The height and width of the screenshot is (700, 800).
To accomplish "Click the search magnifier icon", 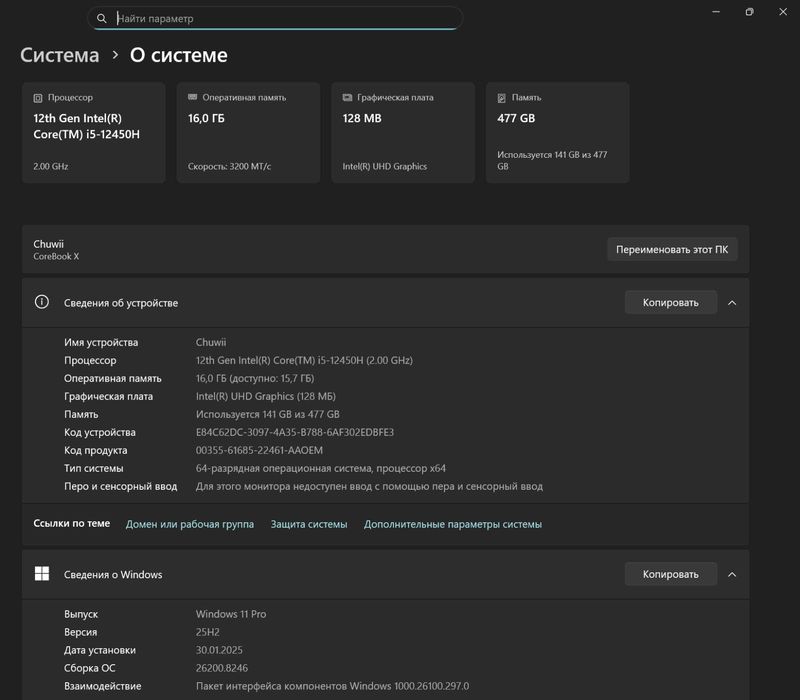I will [102, 18].
